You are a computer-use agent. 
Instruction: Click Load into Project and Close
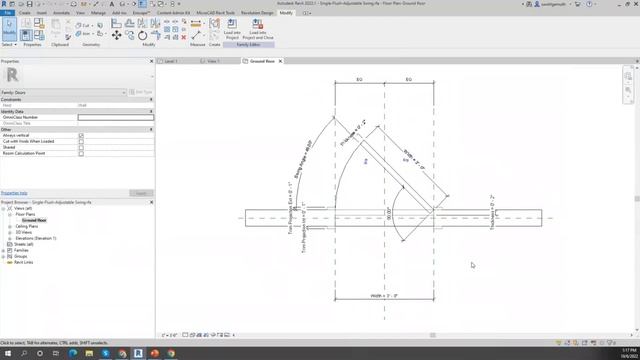258,29
